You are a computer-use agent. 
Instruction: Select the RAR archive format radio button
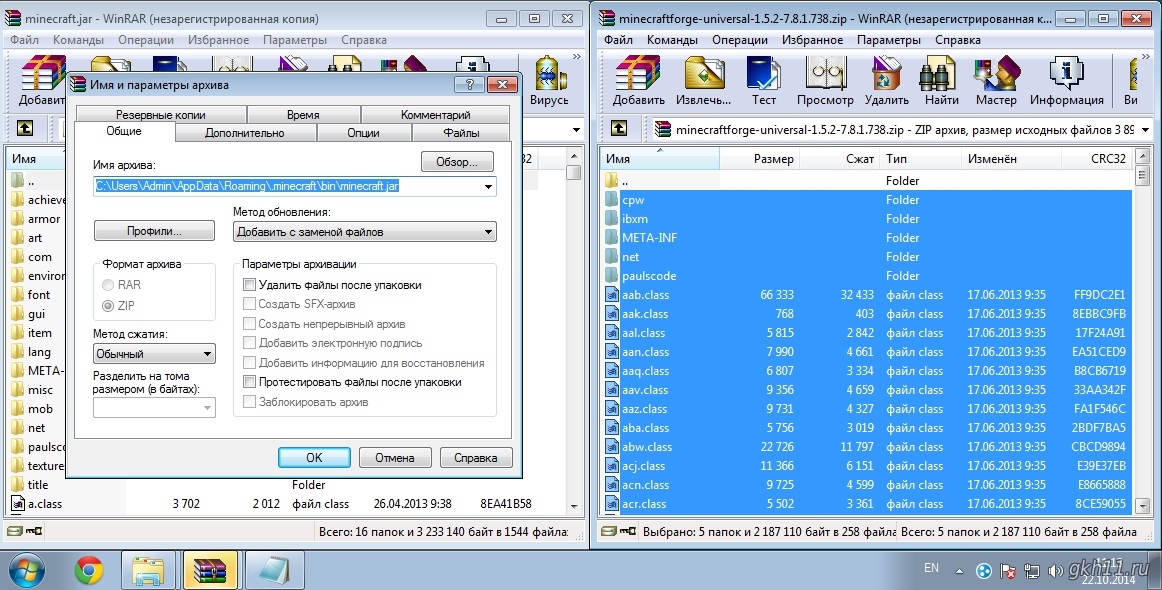[x=108, y=285]
